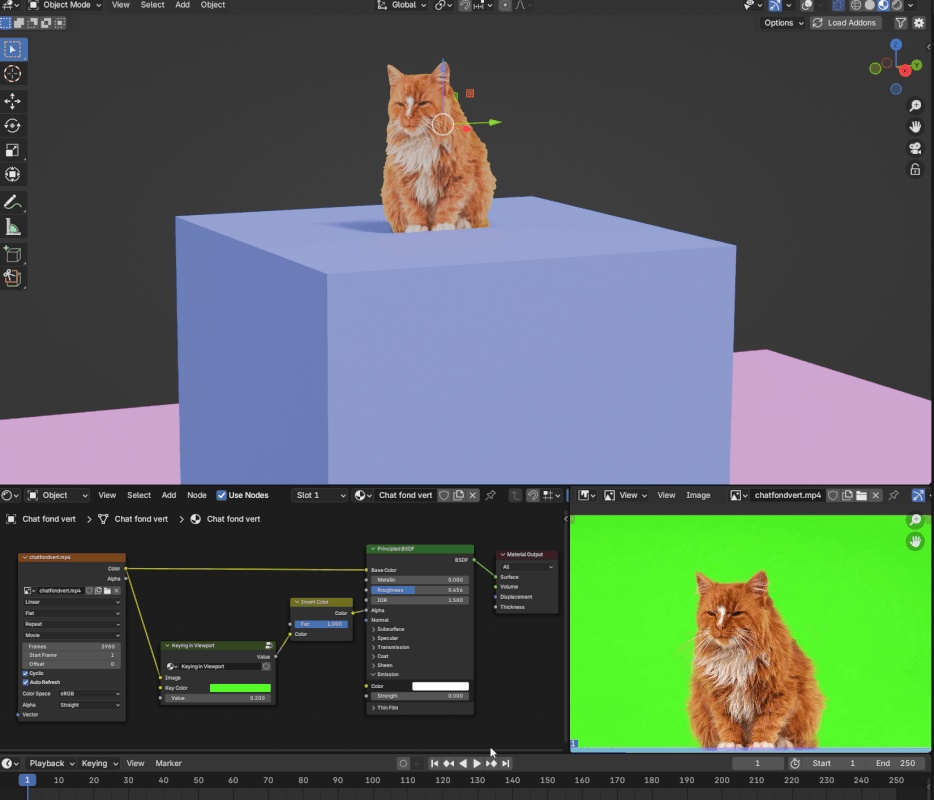
Task: Toggle the Use Nodes checkbox
Action: 222,495
